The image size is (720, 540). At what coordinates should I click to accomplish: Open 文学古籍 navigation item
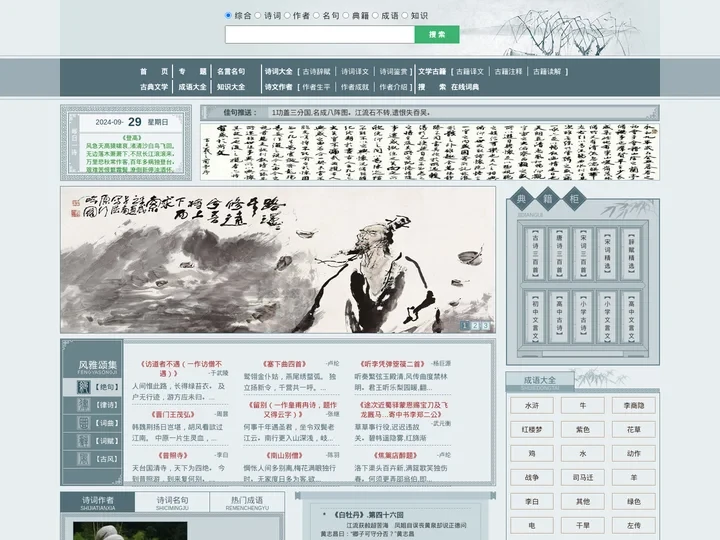(x=432, y=71)
